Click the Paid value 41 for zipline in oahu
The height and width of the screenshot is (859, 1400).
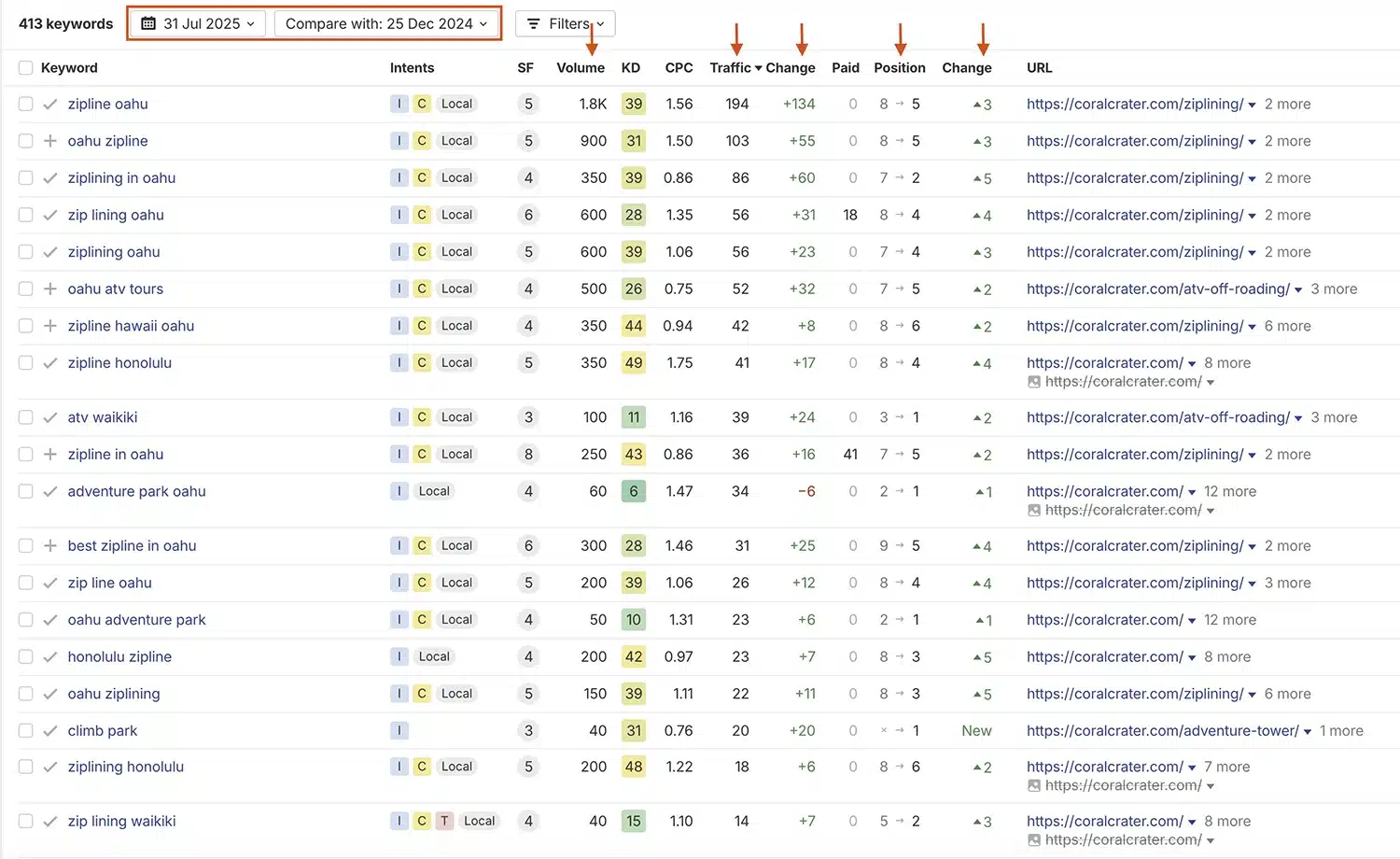[x=850, y=454]
